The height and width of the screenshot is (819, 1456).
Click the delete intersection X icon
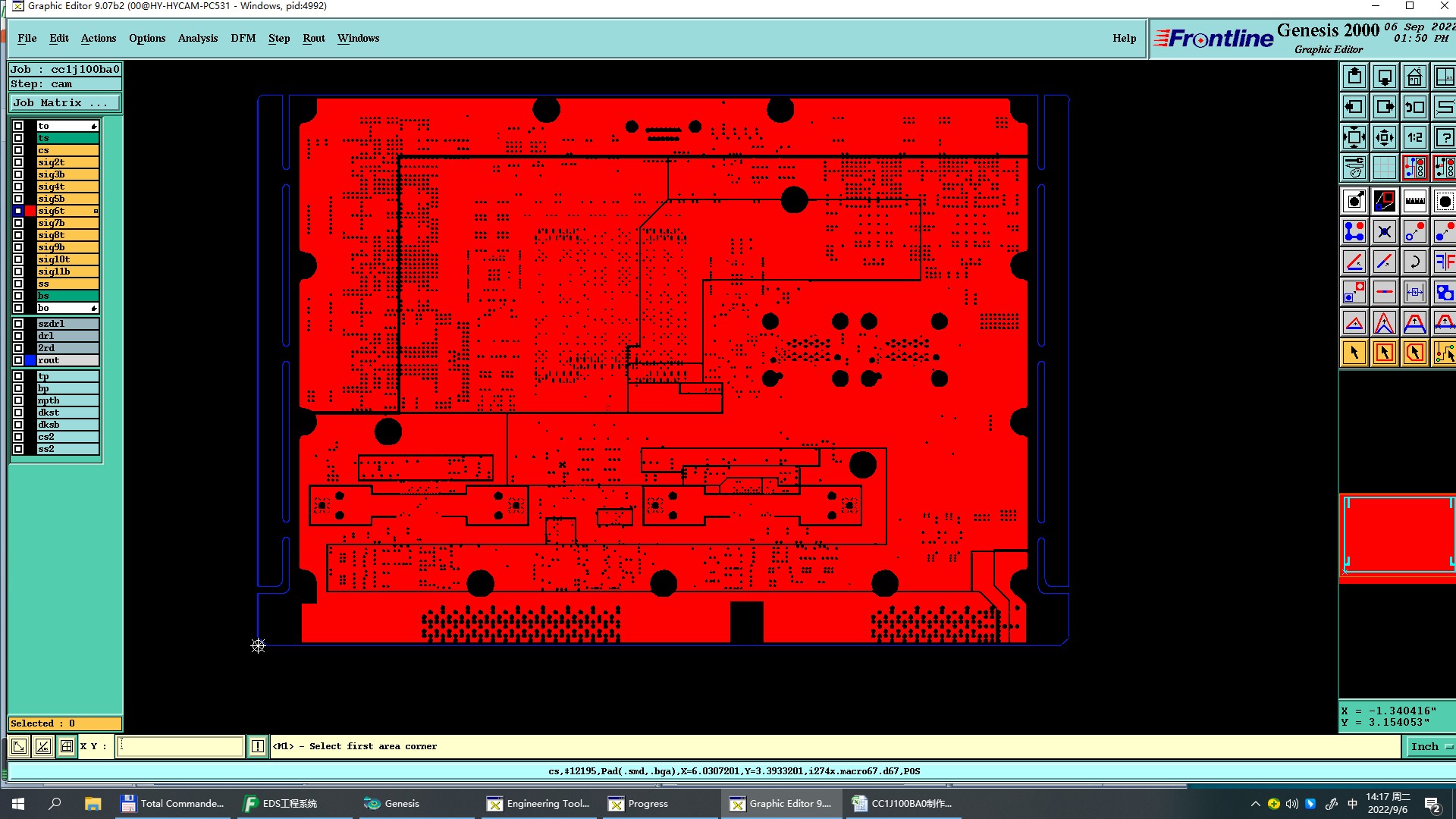tap(1384, 232)
